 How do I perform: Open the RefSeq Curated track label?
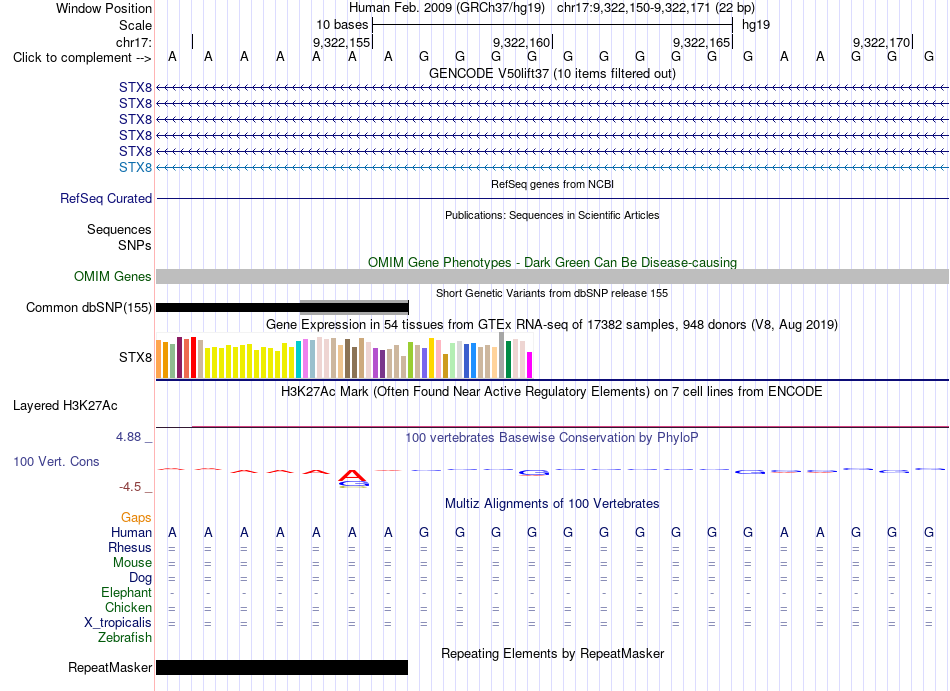(106, 199)
